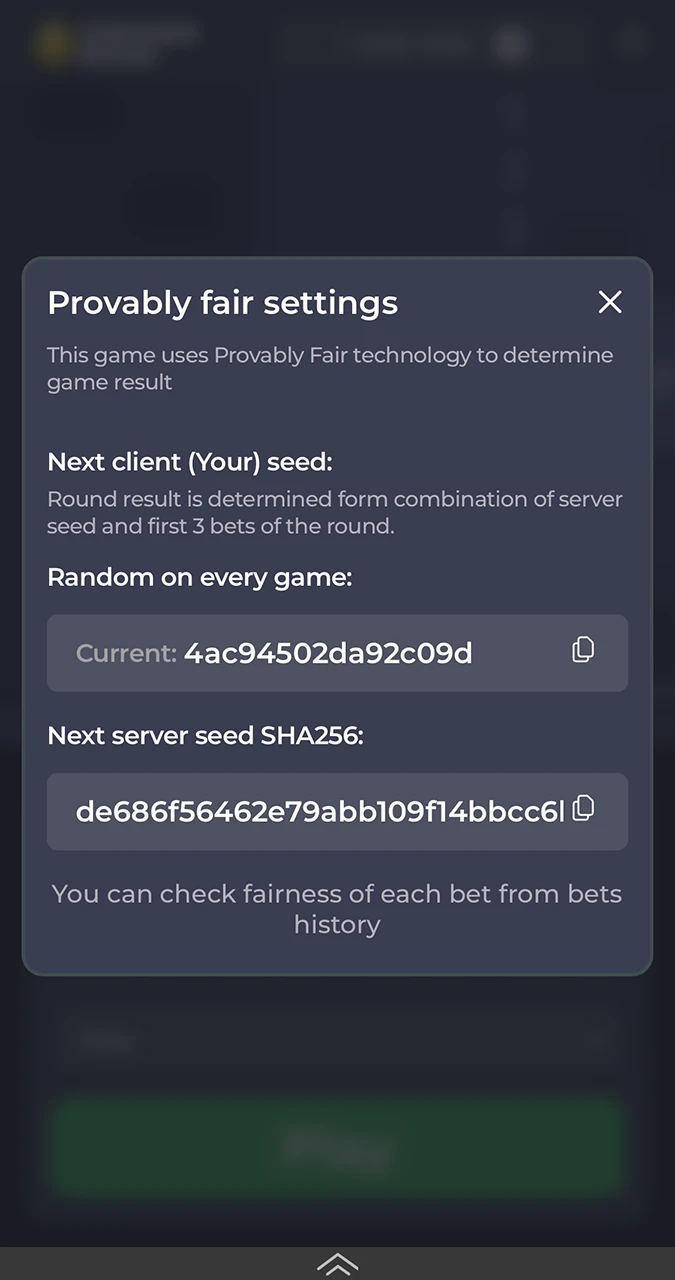Viewport: 675px width, 1280px height.
Task: Copy the current client seed
Action: point(583,650)
